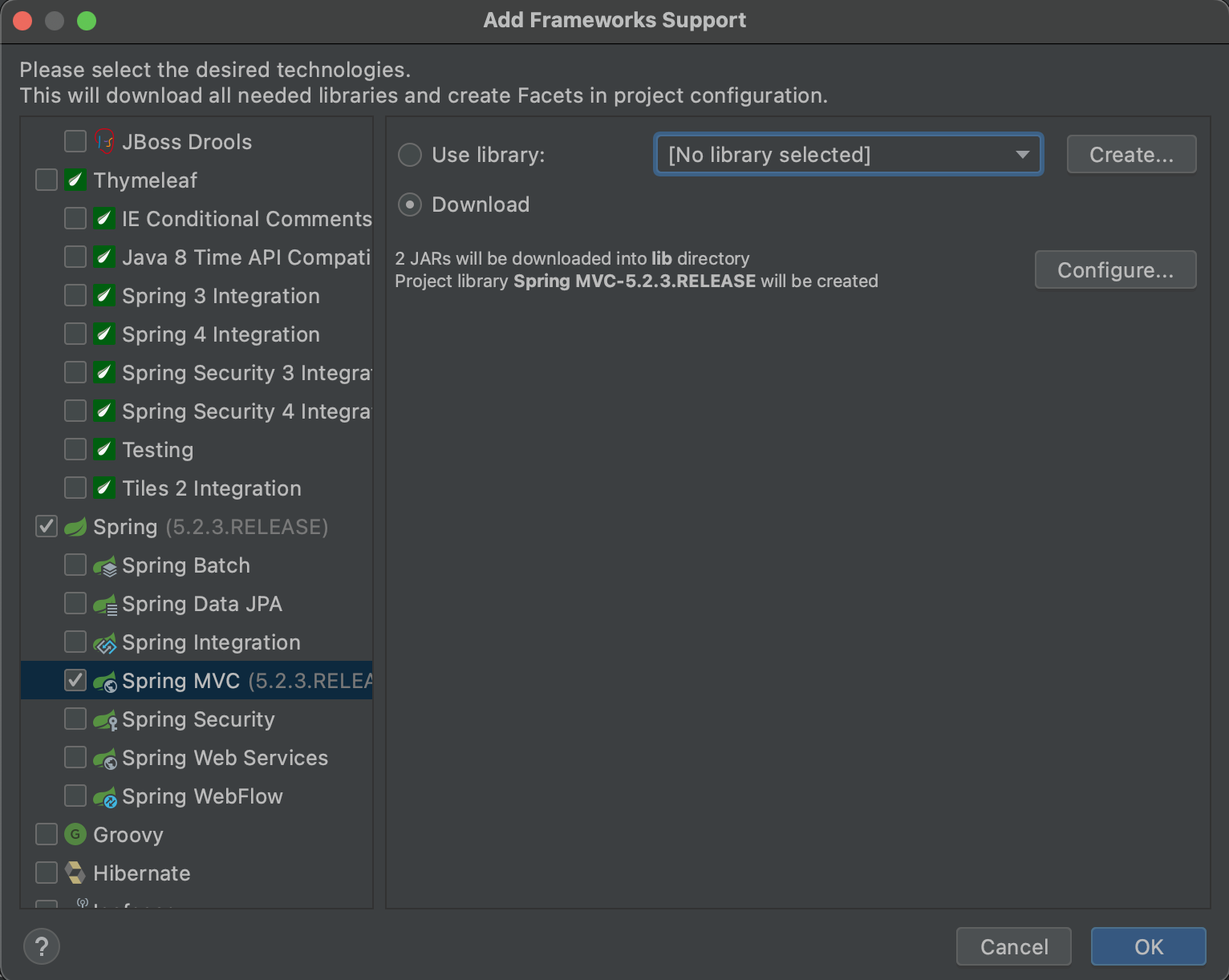Click the Spring Security 4 Integration icon
Screen dimensions: 1229x980
coord(104,411)
